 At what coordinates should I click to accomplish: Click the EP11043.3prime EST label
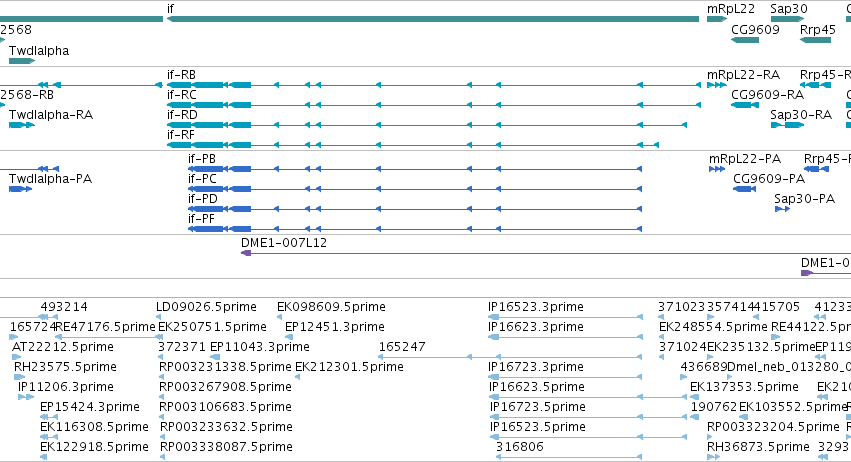[260, 347]
